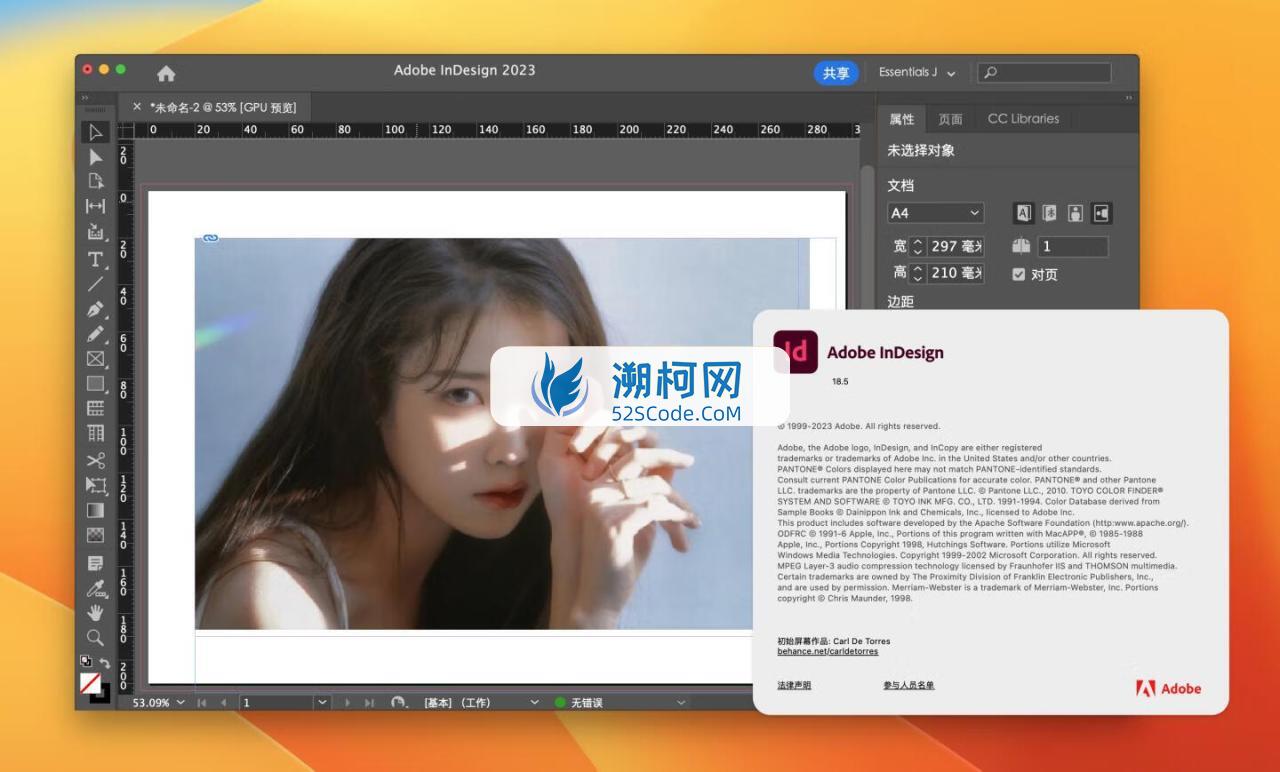Select the Free Transform tool
This screenshot has height=772, width=1280.
pos(95,485)
